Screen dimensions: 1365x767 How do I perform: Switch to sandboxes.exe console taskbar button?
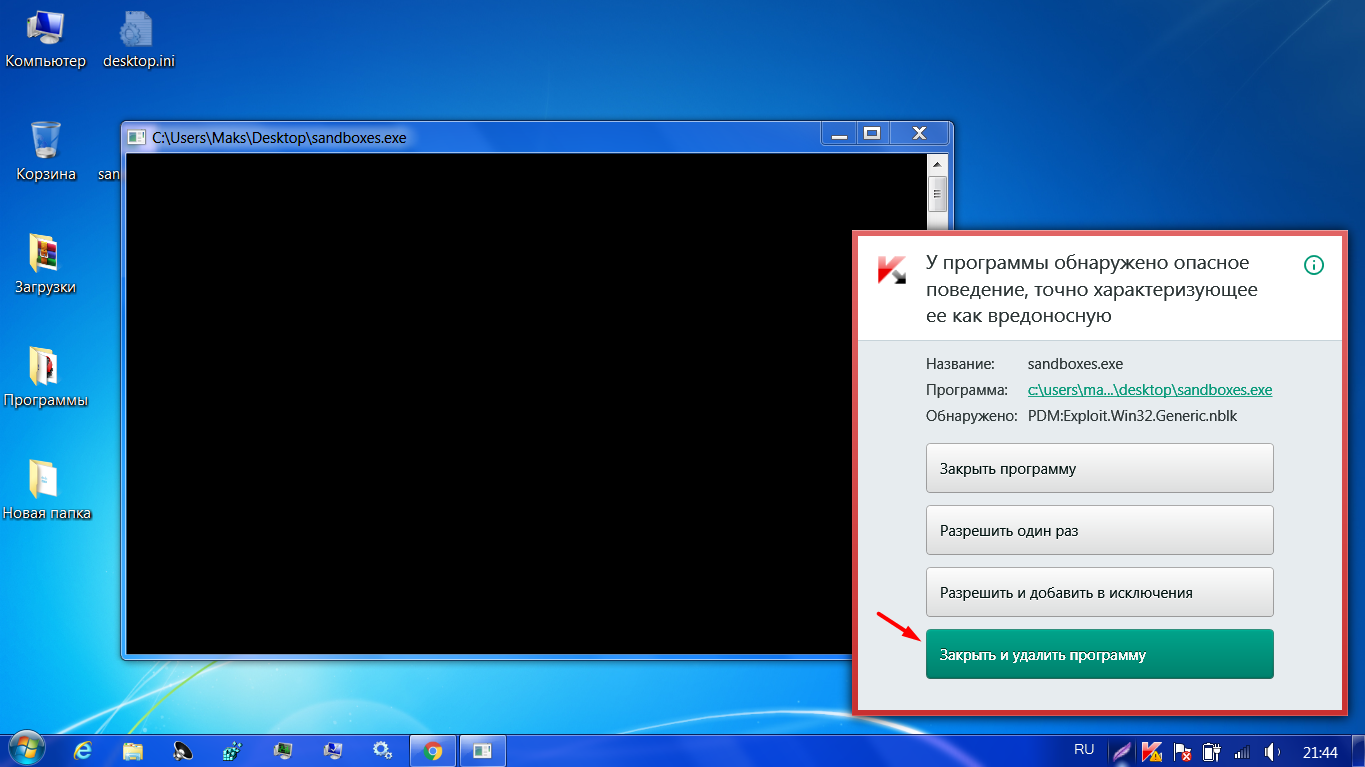pos(483,751)
